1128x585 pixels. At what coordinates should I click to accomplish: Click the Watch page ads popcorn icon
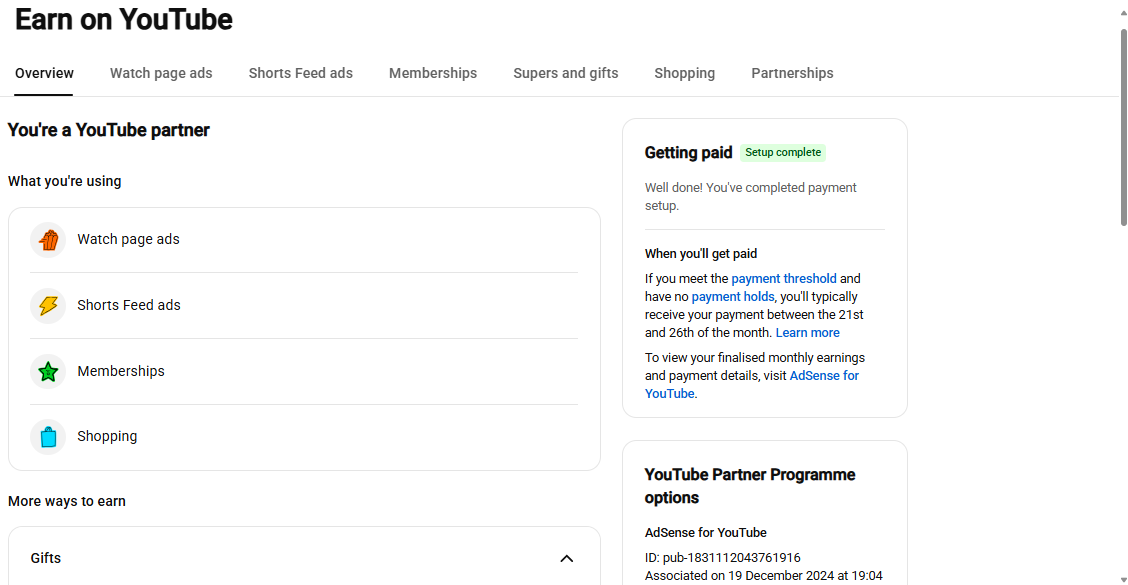pyautogui.click(x=48, y=240)
